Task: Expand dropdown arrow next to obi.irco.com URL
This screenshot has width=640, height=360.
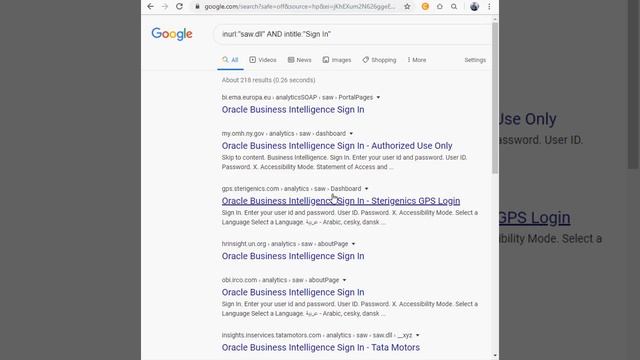Action: tap(344, 280)
